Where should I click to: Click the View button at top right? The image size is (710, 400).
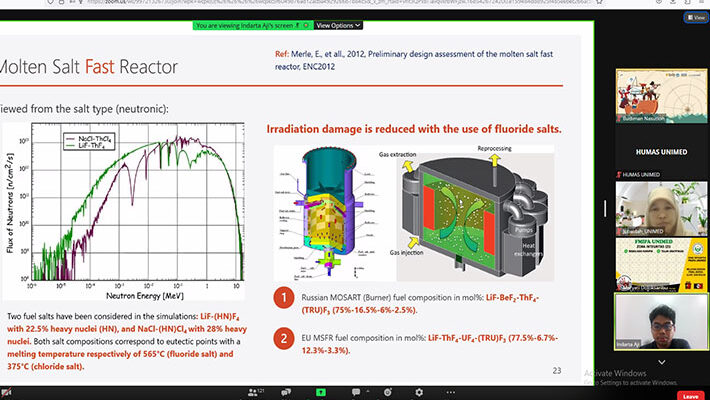click(x=693, y=17)
